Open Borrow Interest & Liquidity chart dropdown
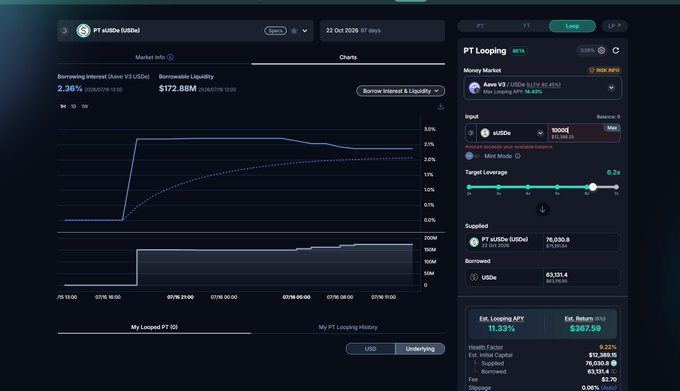 click(x=400, y=91)
